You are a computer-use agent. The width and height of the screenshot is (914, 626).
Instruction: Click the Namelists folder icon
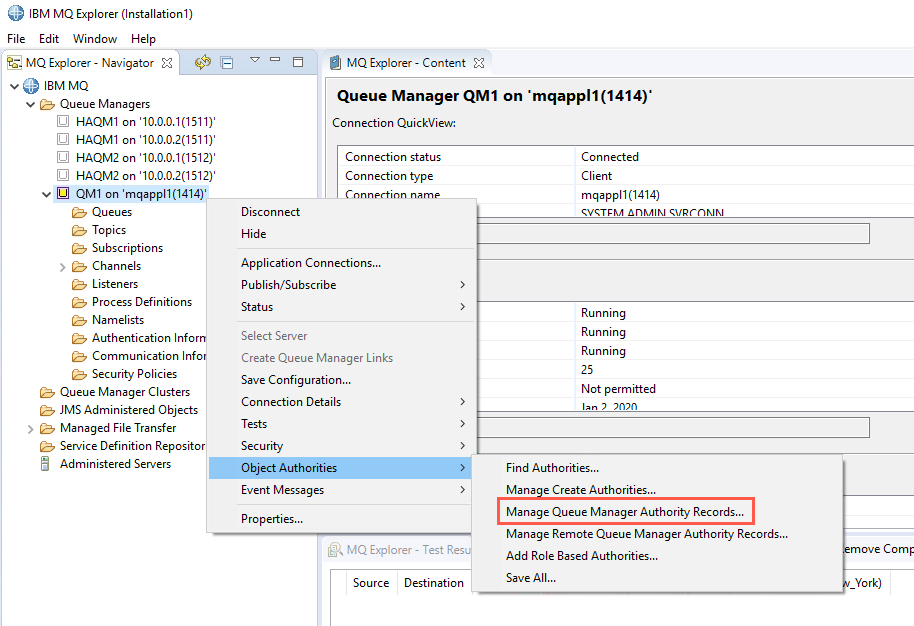point(79,321)
